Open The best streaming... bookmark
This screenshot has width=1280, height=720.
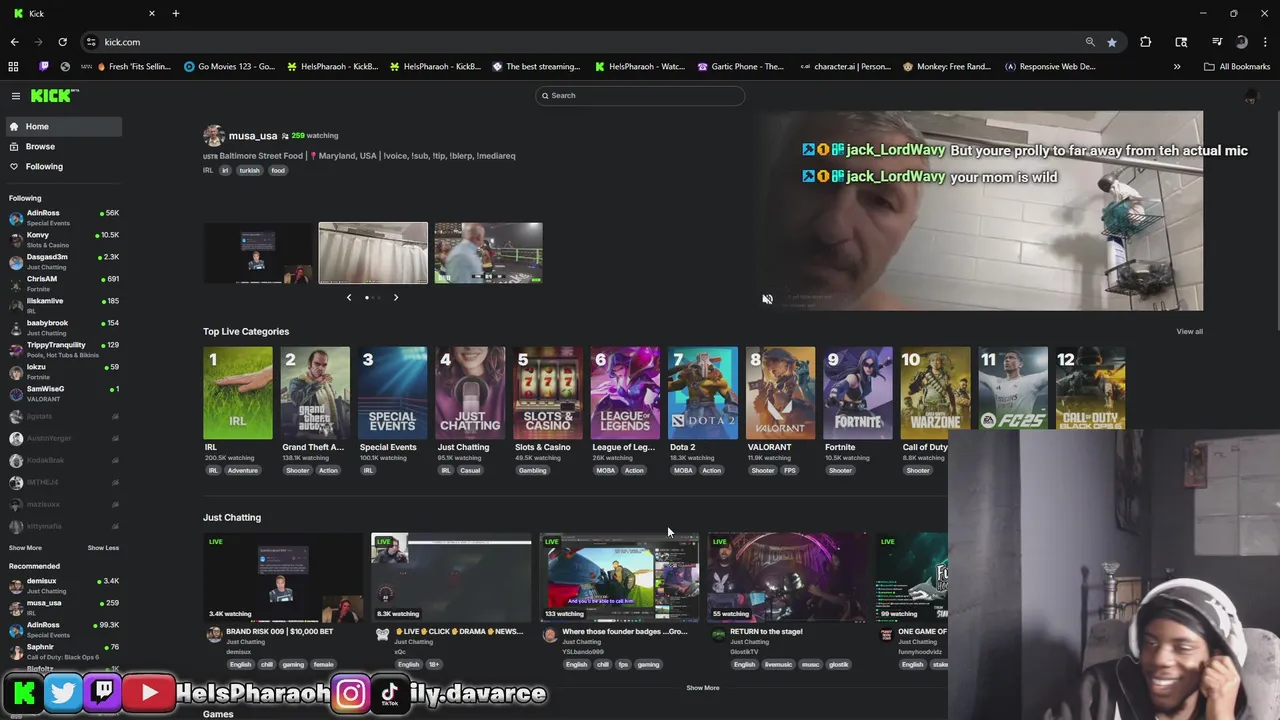(x=536, y=67)
